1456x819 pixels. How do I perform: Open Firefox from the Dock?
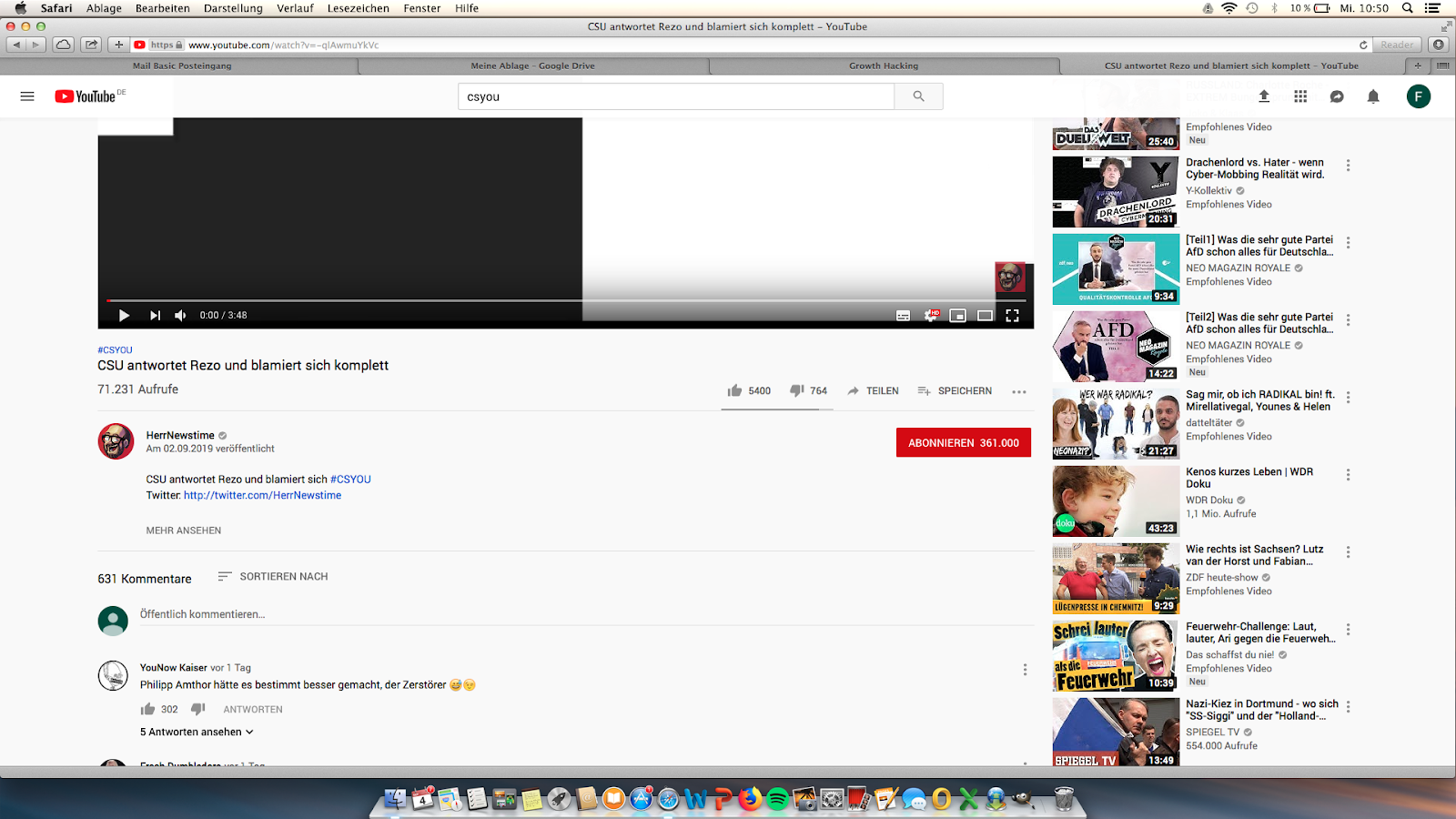pyautogui.click(x=750, y=799)
